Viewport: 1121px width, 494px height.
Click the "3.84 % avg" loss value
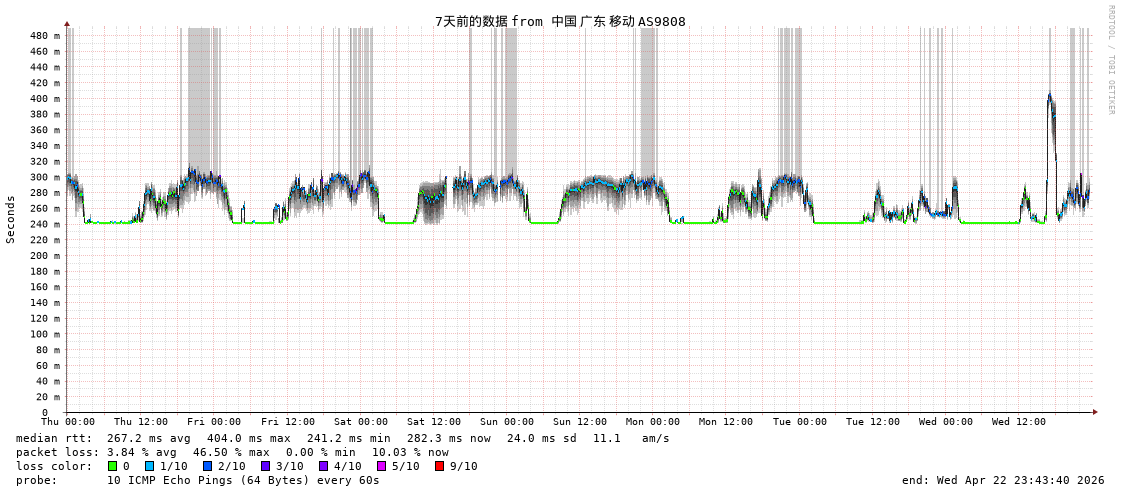pos(140,453)
